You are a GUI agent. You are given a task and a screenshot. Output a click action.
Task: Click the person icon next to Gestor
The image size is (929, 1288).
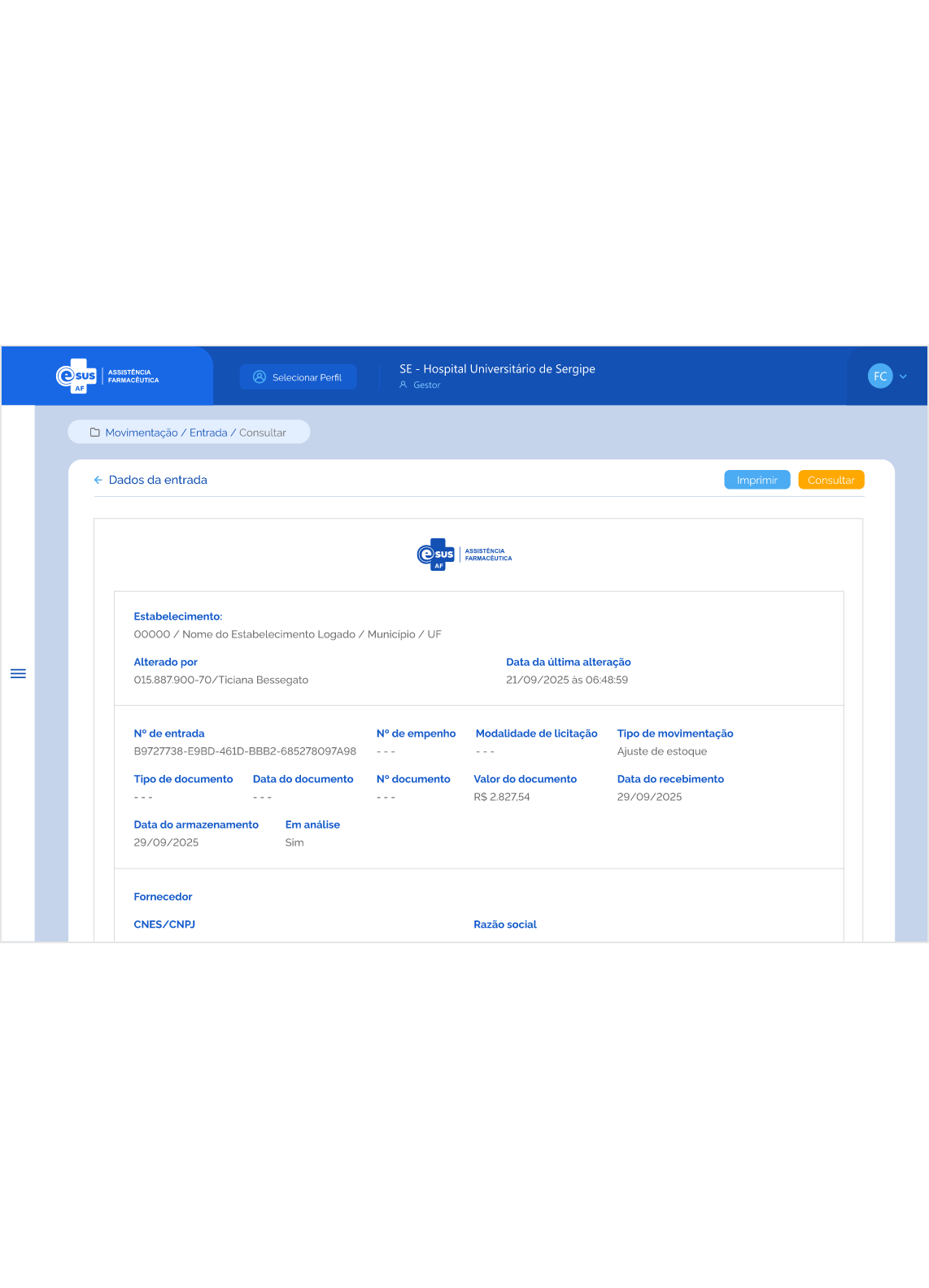point(403,385)
